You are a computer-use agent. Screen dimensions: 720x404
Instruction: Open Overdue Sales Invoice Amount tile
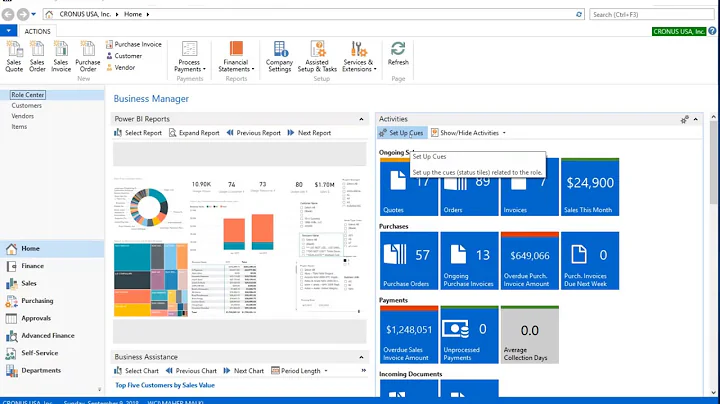click(409, 335)
